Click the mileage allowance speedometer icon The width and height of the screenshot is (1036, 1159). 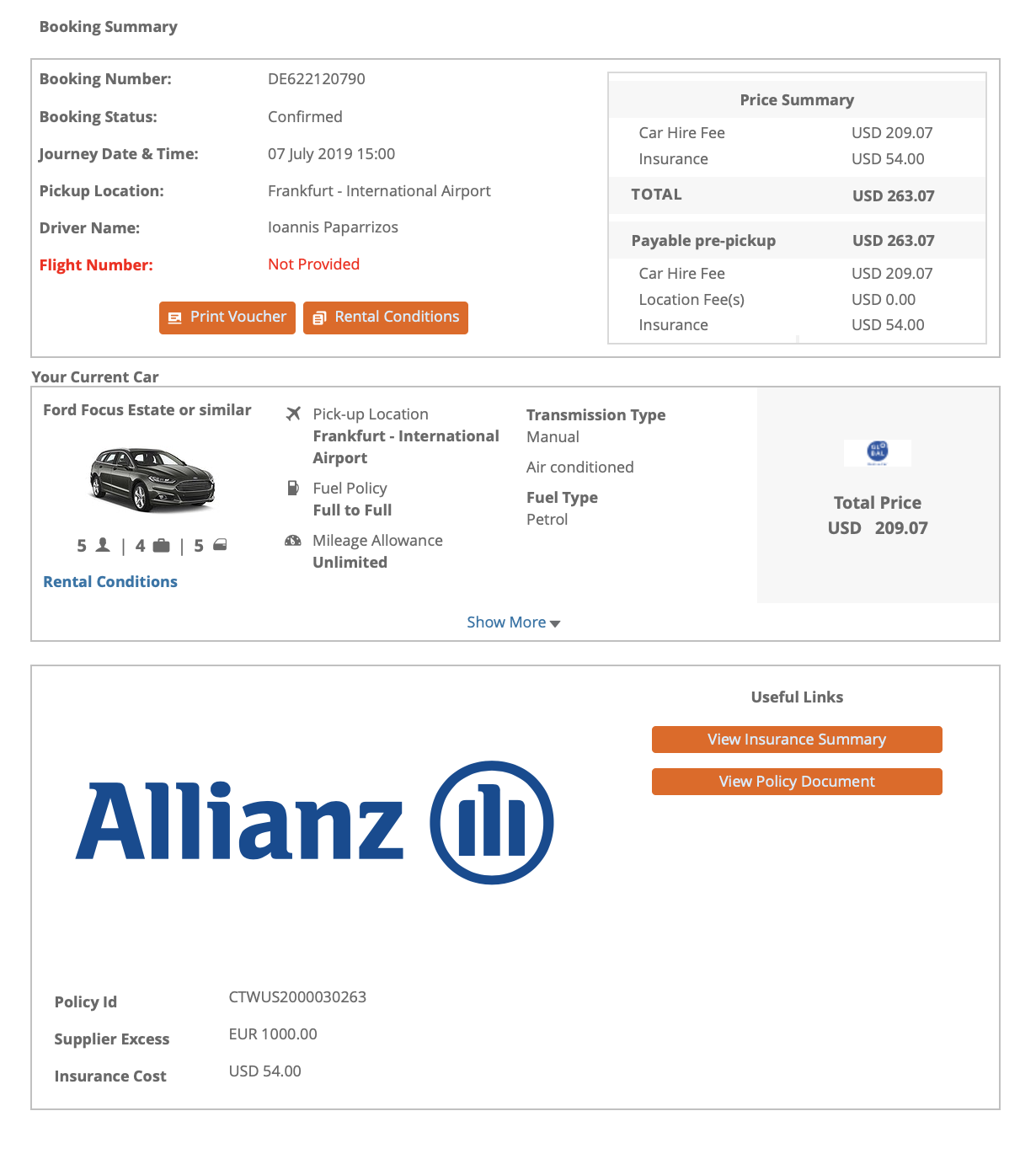(293, 541)
